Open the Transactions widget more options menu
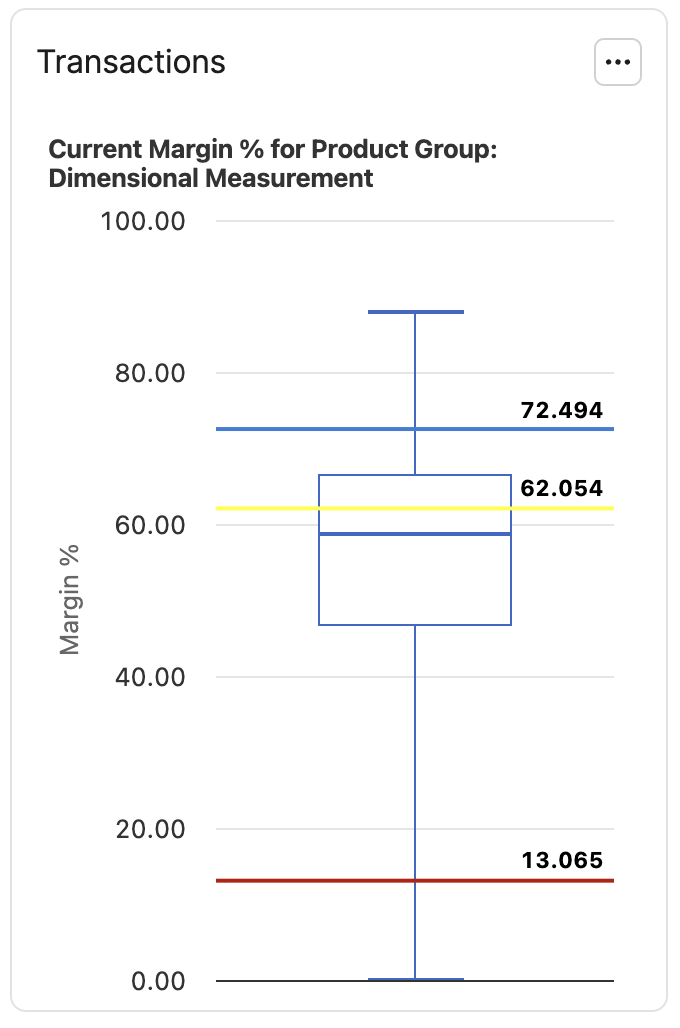 (618, 62)
